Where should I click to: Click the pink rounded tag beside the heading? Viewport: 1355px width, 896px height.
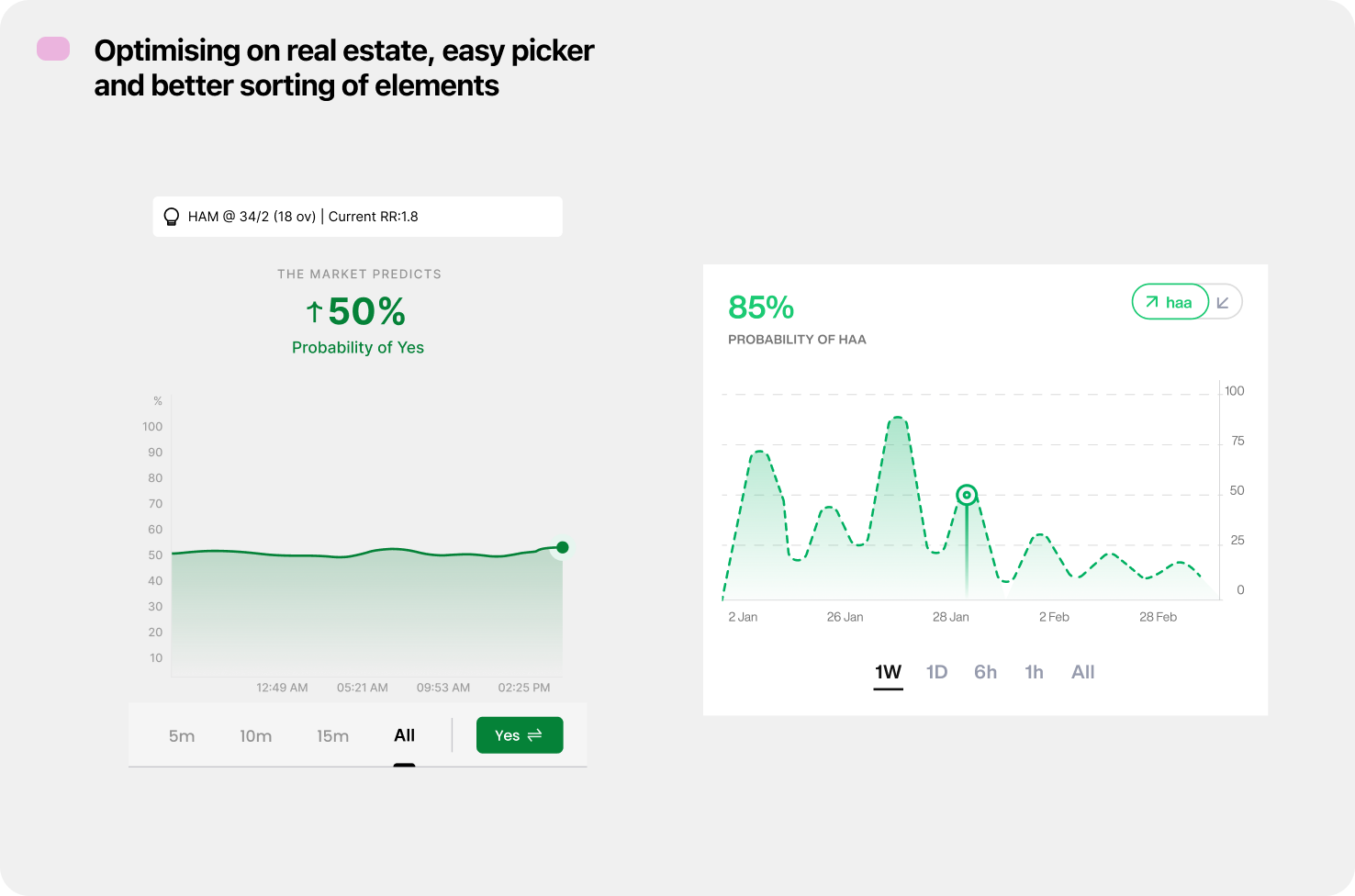(53, 49)
